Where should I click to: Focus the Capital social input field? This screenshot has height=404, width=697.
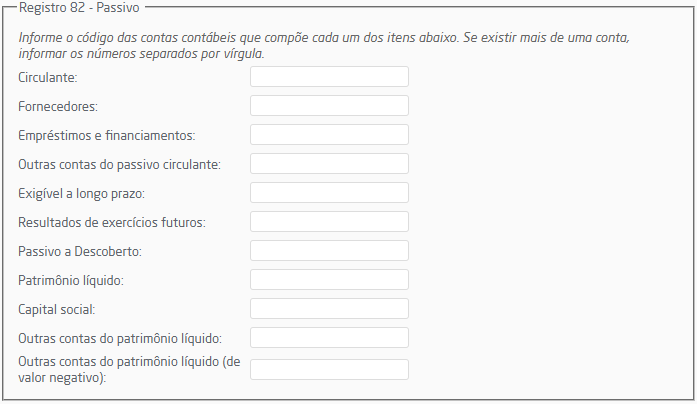pos(329,309)
